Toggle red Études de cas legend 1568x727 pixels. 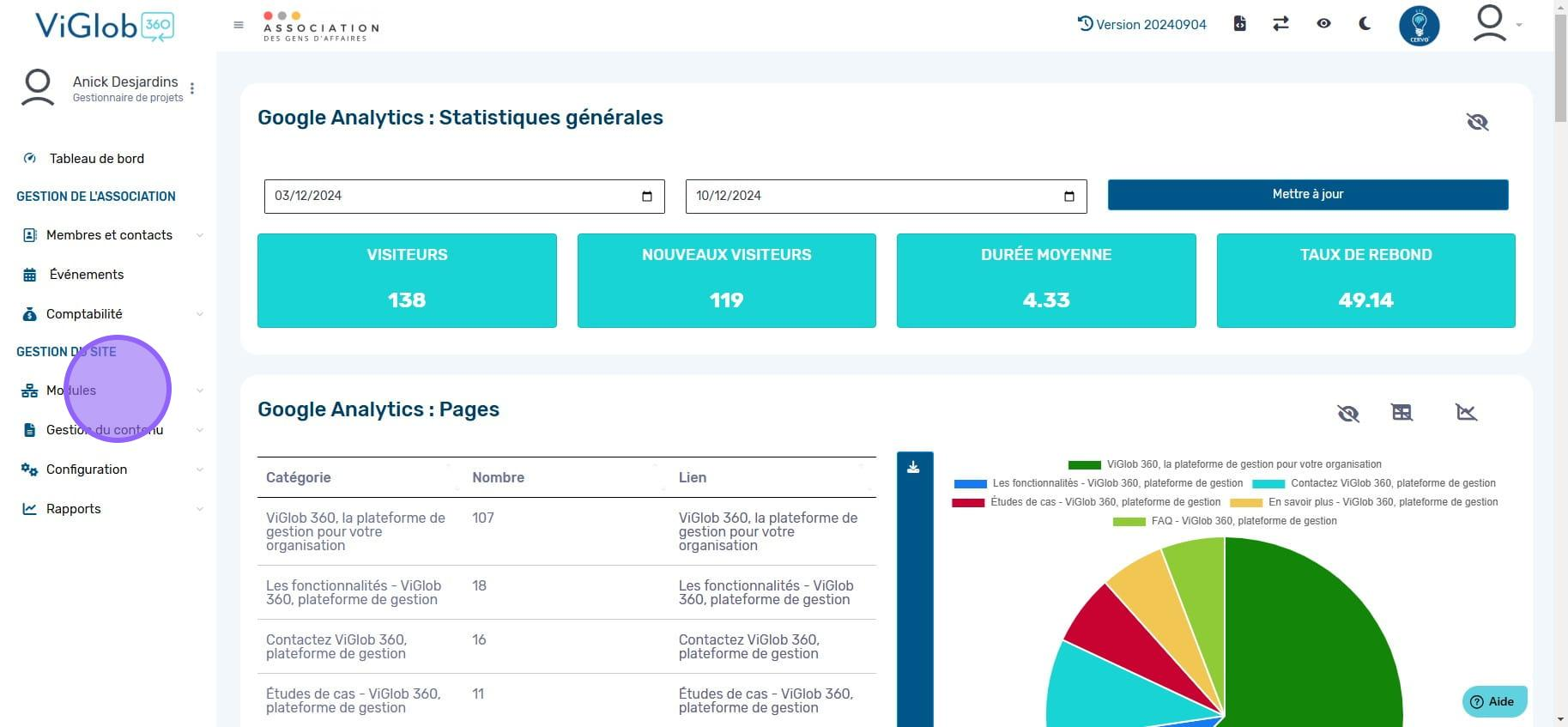point(1087,502)
